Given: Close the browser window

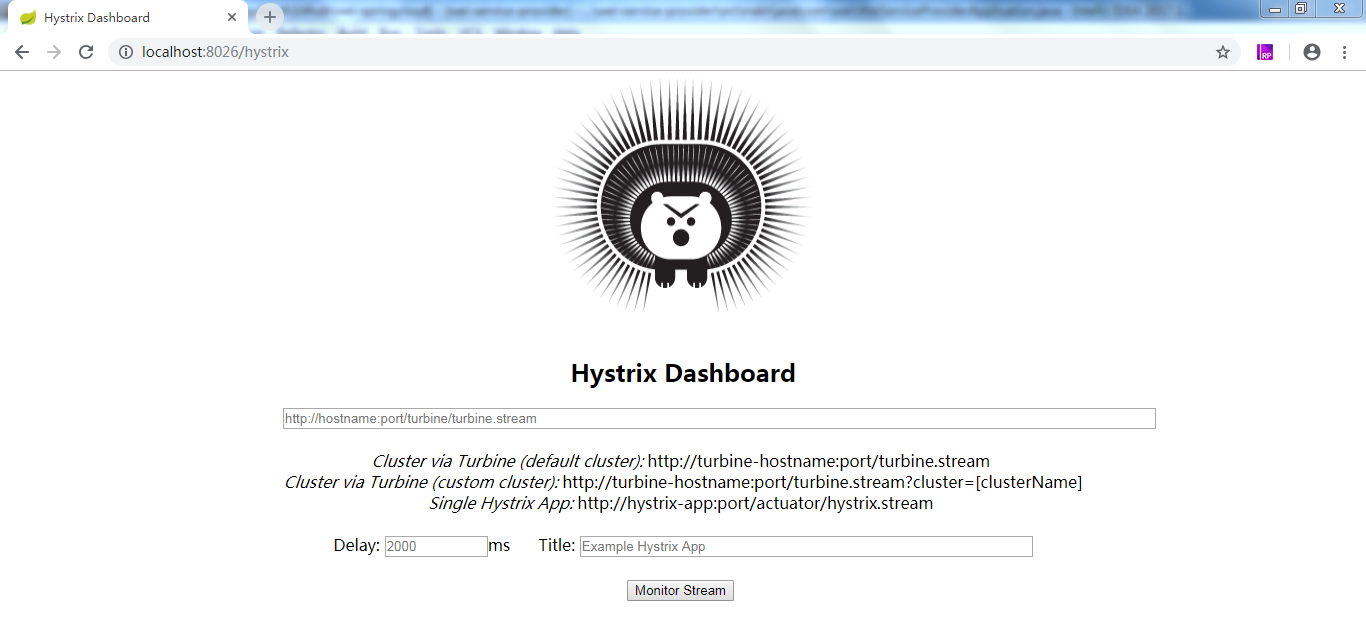Looking at the screenshot, I should click(1338, 9).
